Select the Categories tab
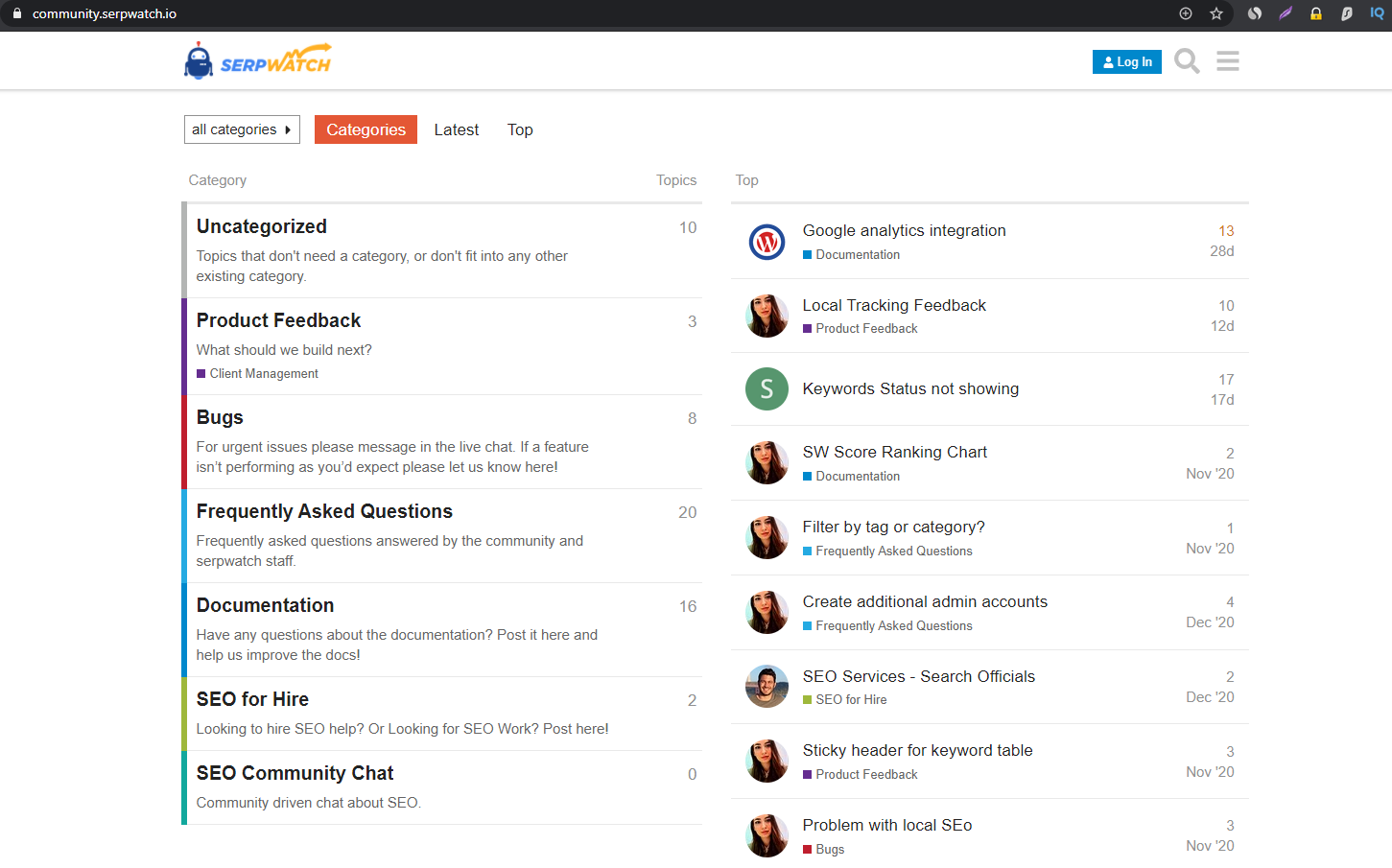The height and width of the screenshot is (868, 1392). 366,129
